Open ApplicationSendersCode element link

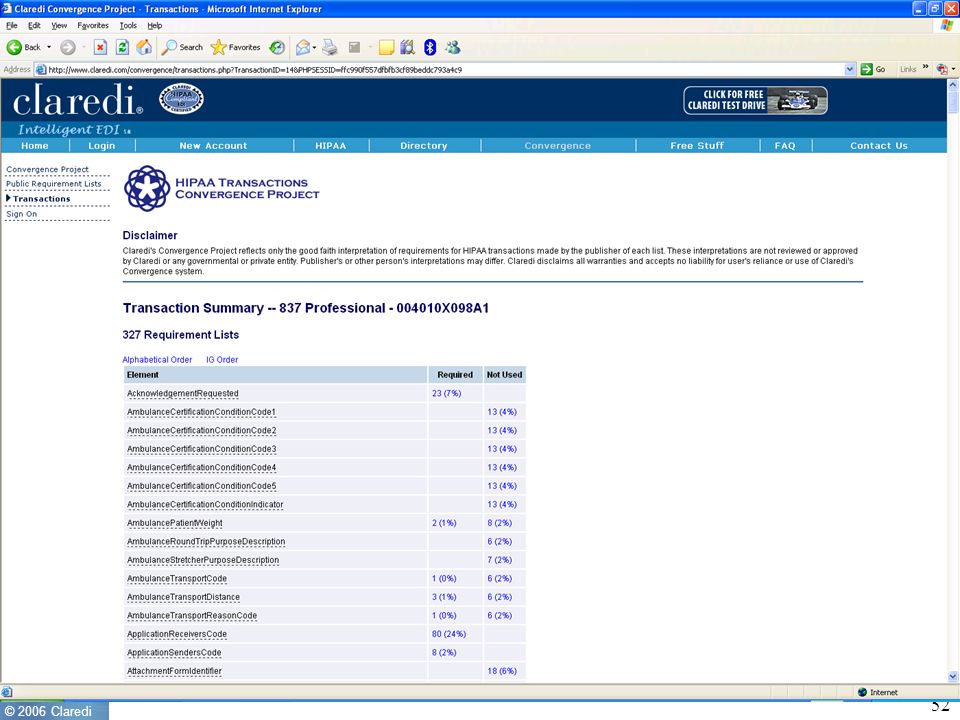pyautogui.click(x=174, y=653)
